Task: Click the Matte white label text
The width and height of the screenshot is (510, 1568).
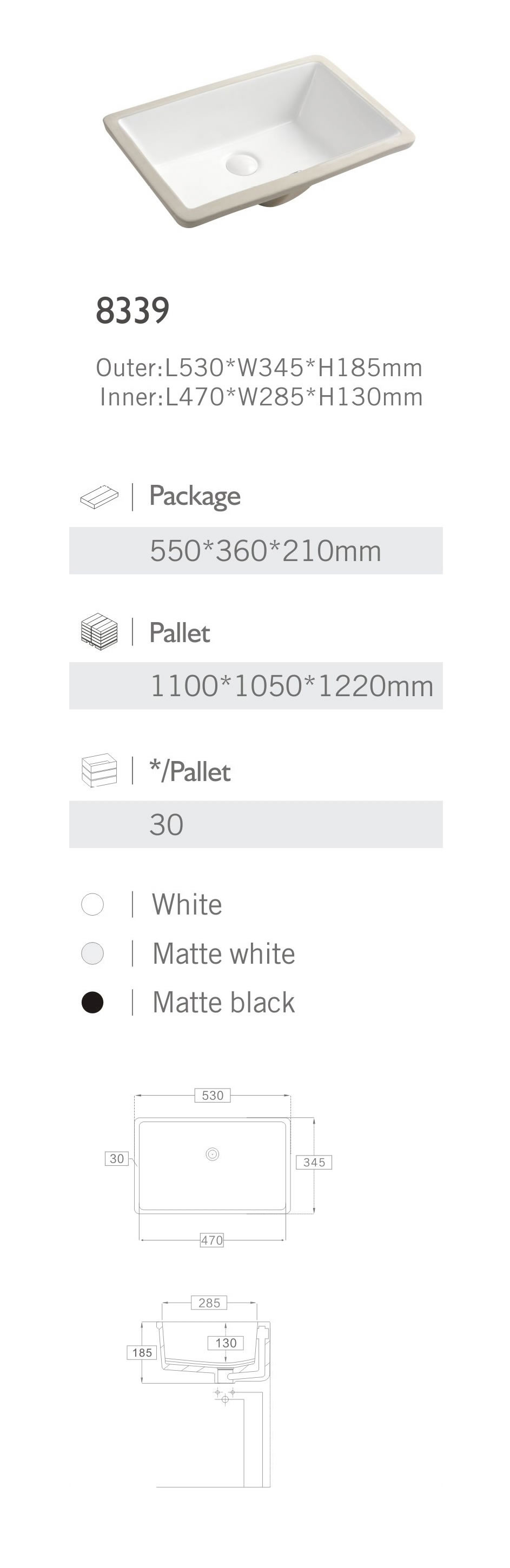Action: pyautogui.click(x=223, y=953)
